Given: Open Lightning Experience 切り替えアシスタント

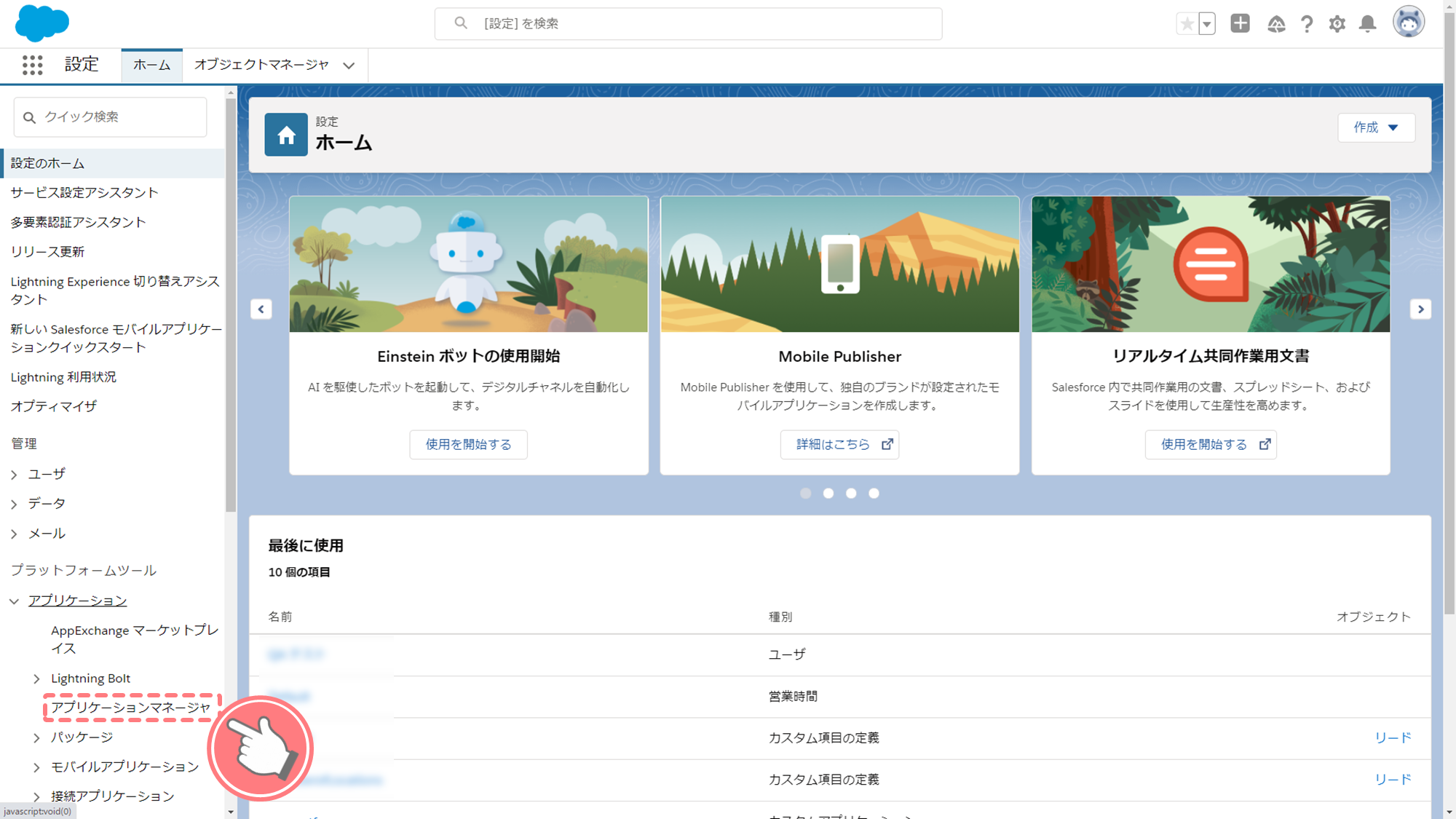Looking at the screenshot, I should (115, 290).
